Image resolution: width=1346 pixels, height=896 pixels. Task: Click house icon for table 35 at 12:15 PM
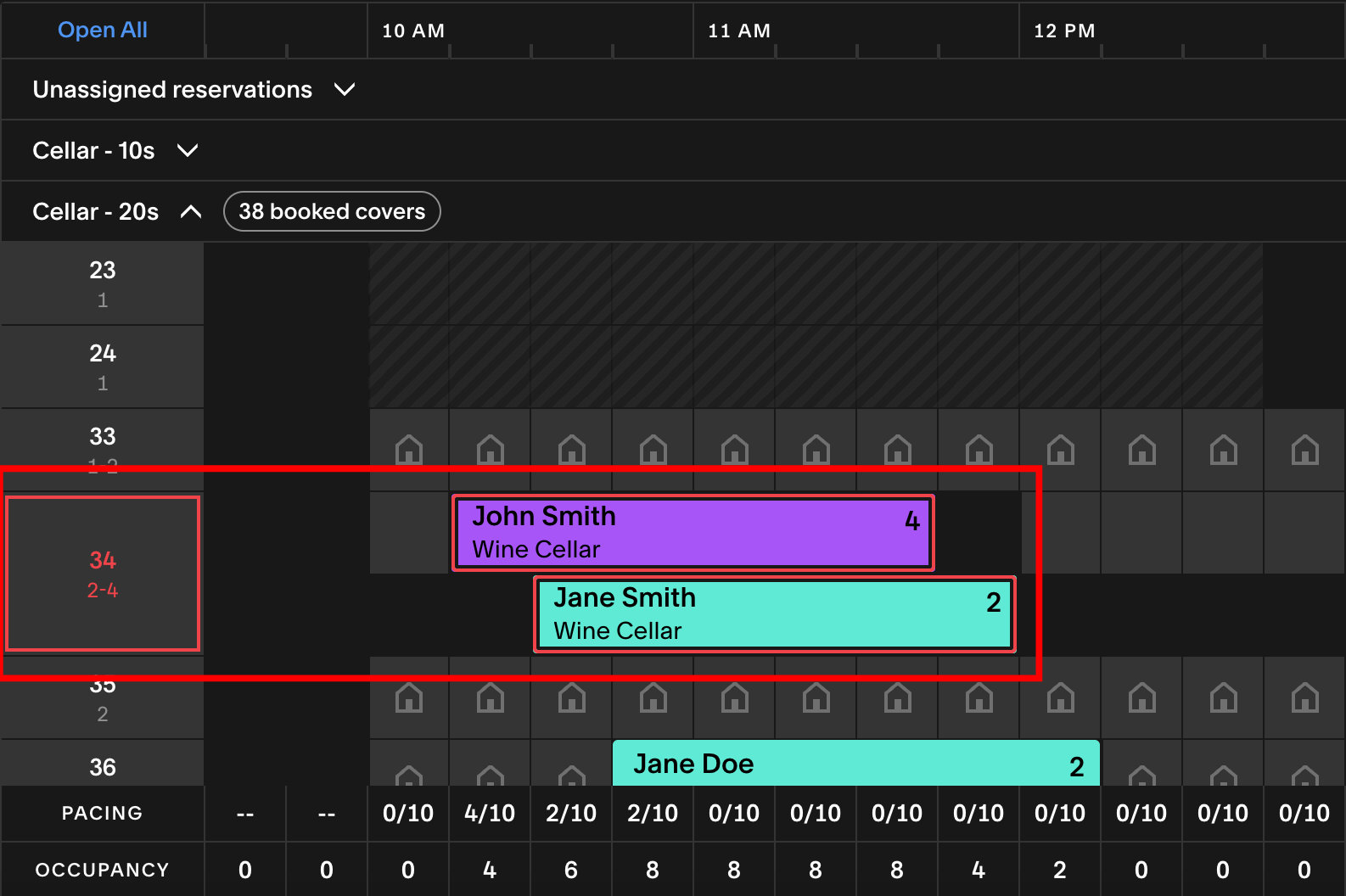[x=1142, y=698]
